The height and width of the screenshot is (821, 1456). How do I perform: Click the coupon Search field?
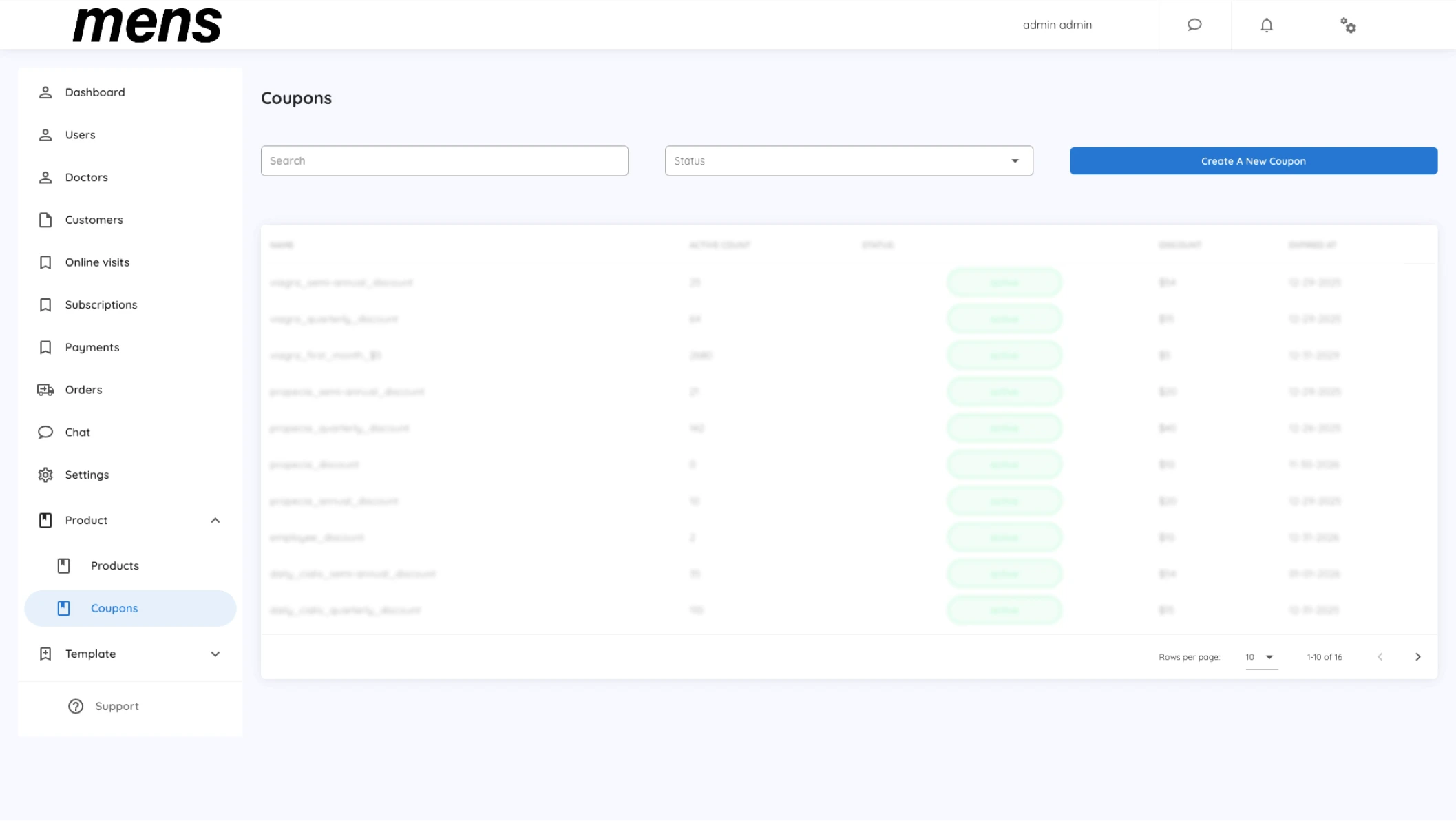[x=445, y=160]
